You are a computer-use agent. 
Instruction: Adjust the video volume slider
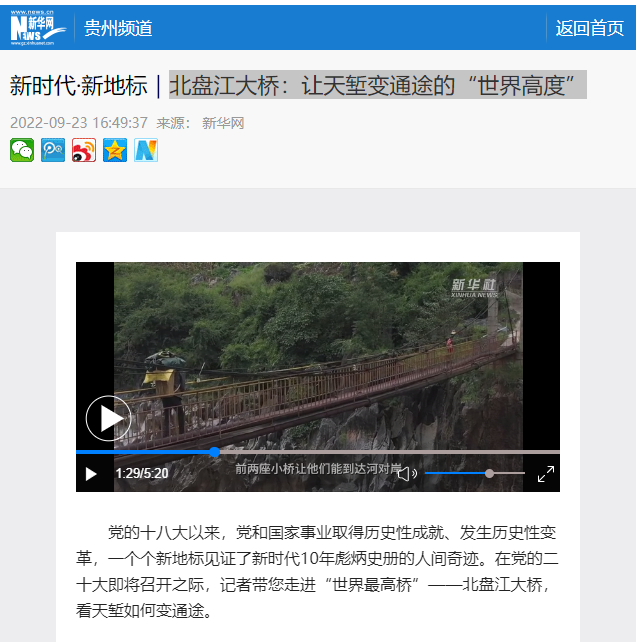coord(475,473)
